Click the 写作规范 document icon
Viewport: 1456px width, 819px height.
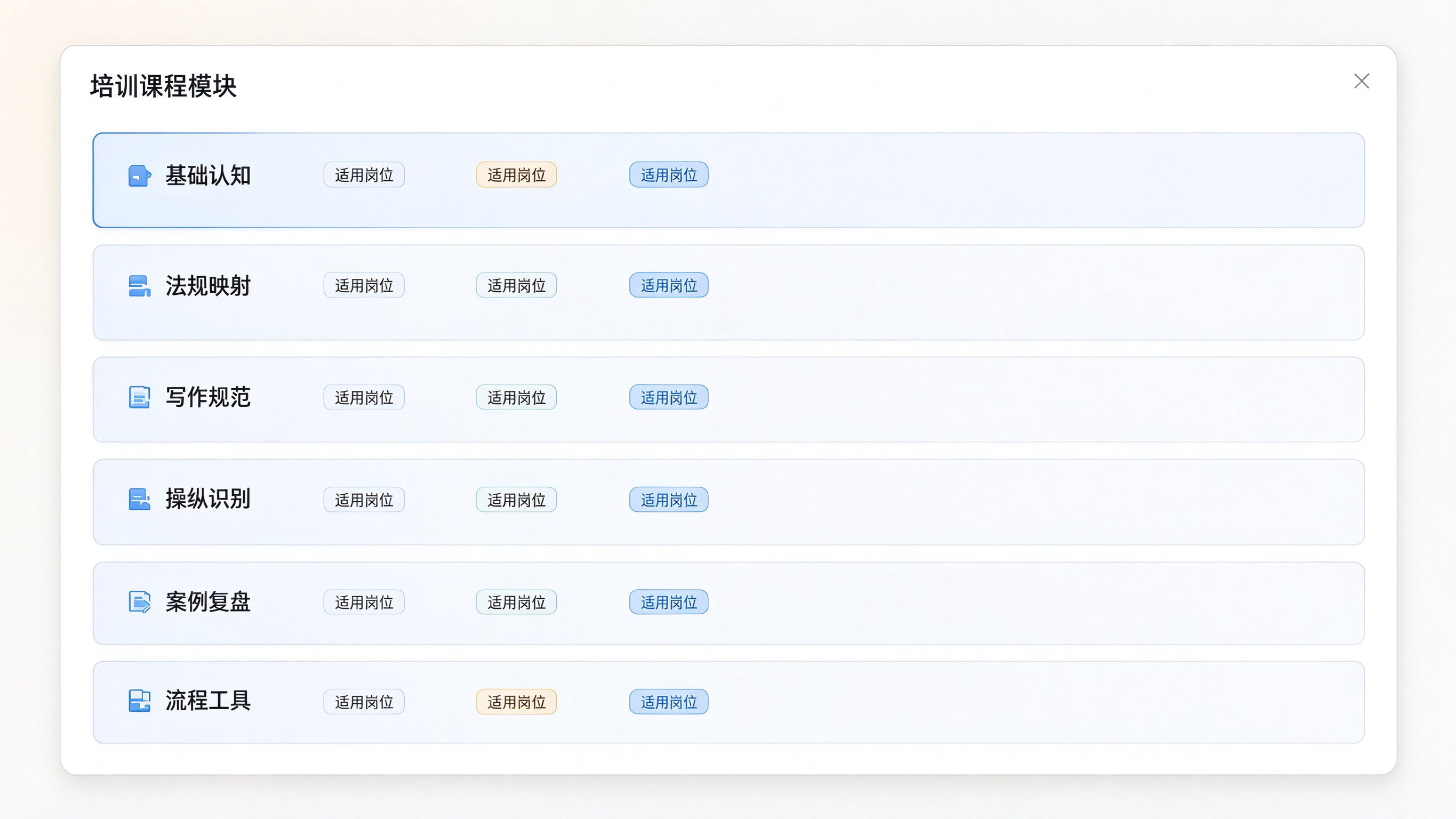[x=140, y=397]
